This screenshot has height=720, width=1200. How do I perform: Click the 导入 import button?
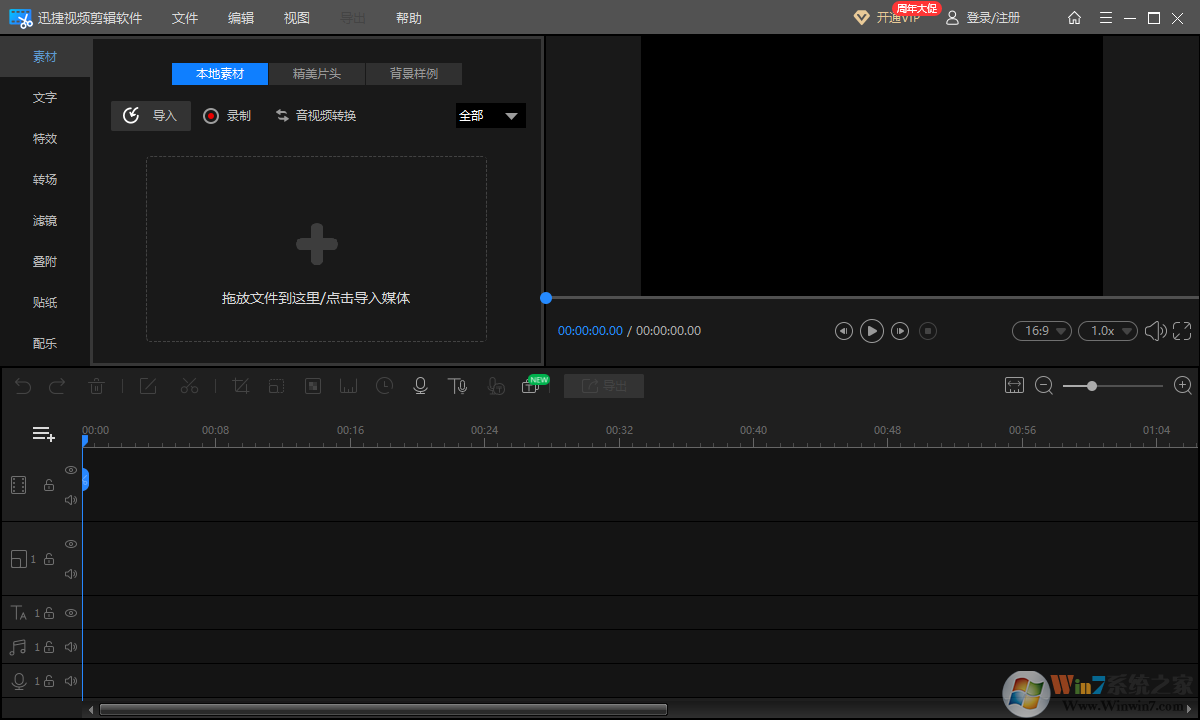(151, 116)
